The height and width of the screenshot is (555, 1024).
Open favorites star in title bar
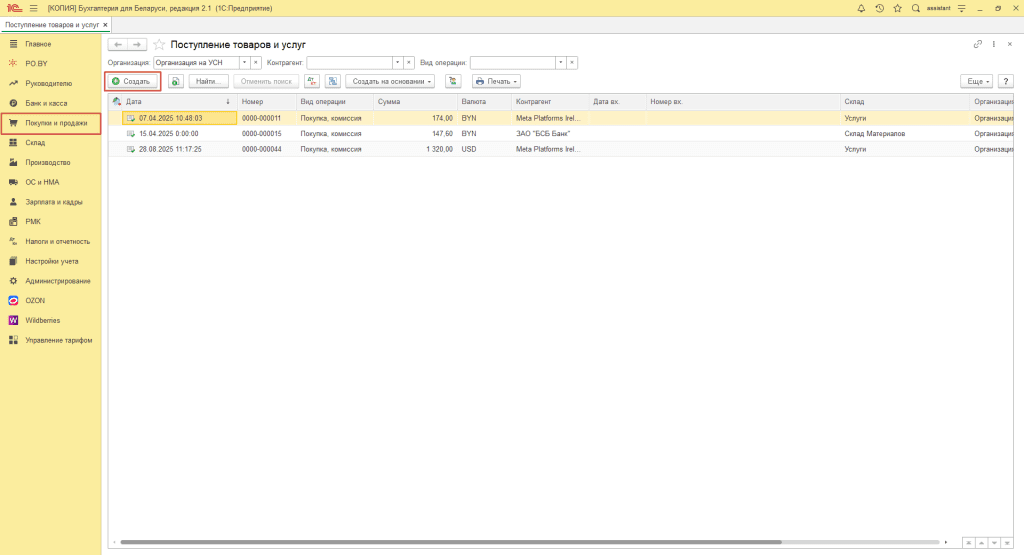(x=897, y=8)
